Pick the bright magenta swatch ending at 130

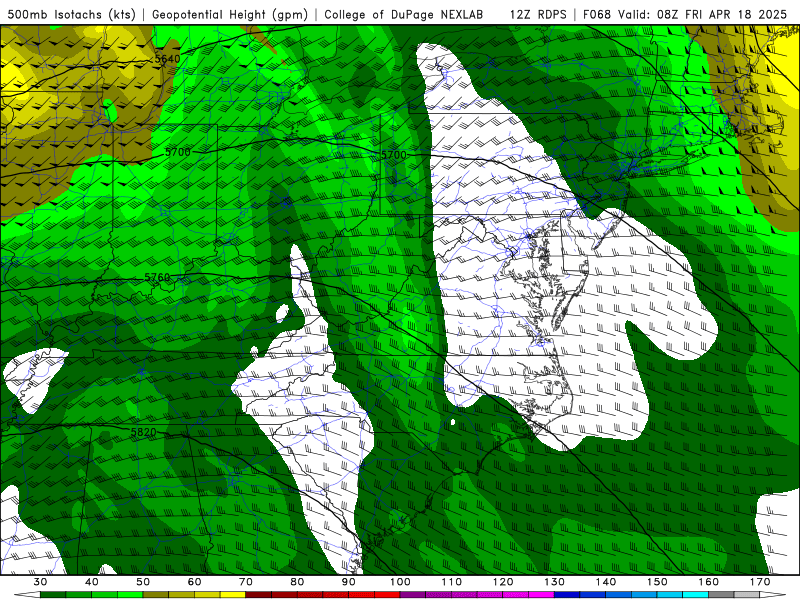541,595
